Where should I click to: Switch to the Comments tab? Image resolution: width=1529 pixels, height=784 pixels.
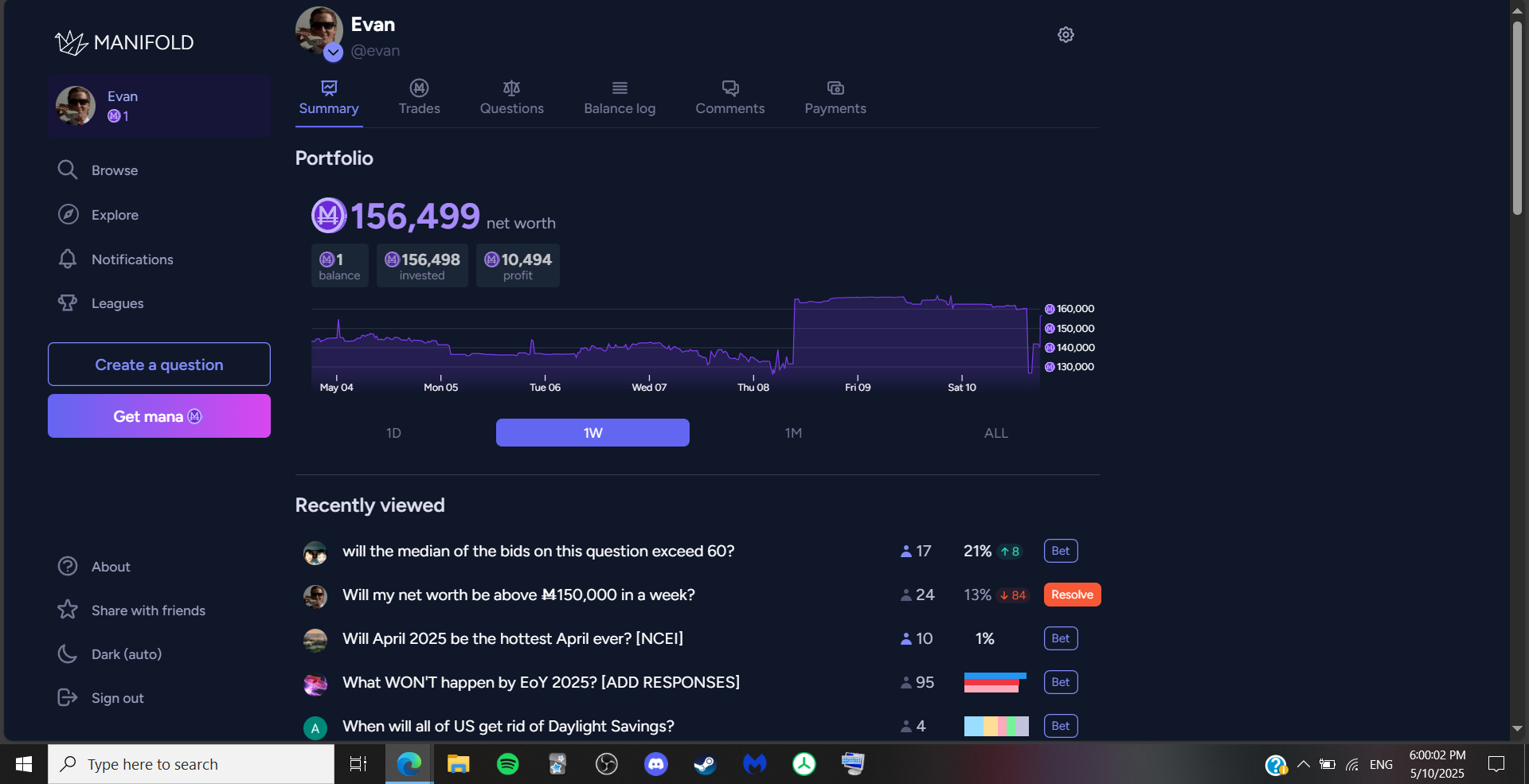point(730,98)
